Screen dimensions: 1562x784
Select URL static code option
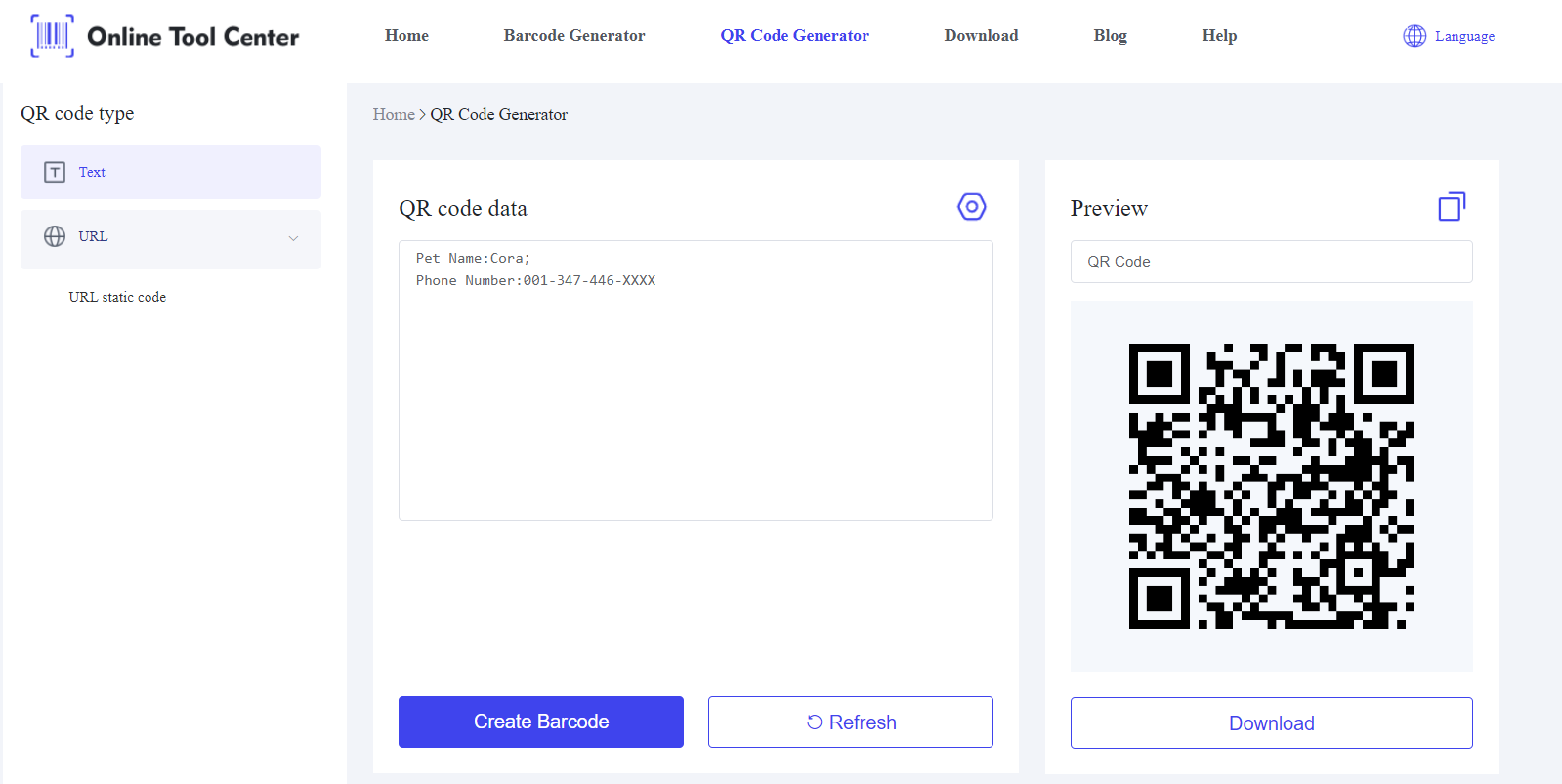tap(117, 297)
